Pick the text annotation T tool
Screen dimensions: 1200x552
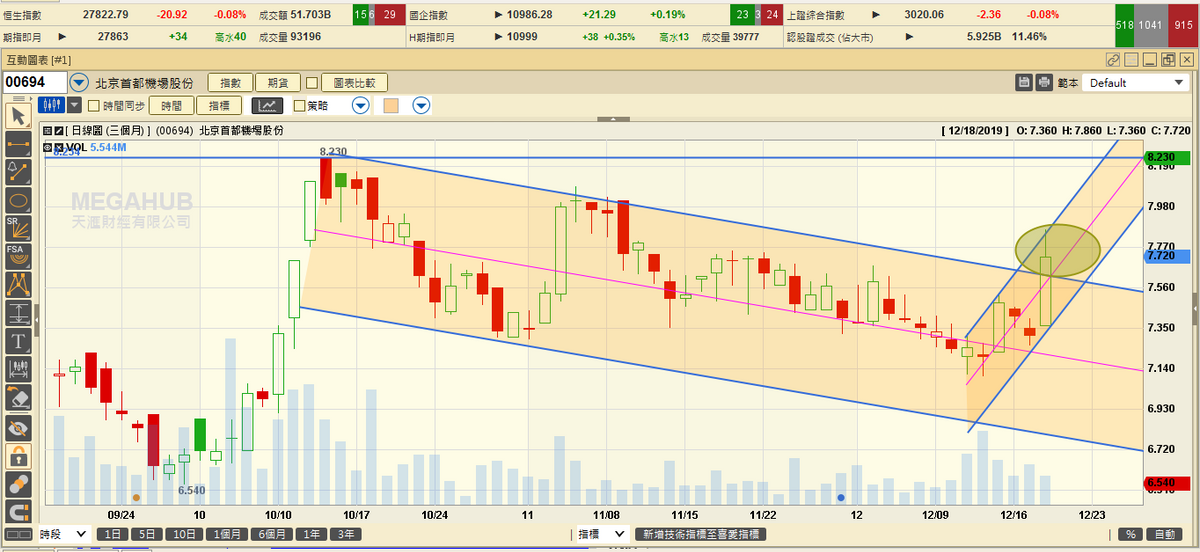(18, 342)
